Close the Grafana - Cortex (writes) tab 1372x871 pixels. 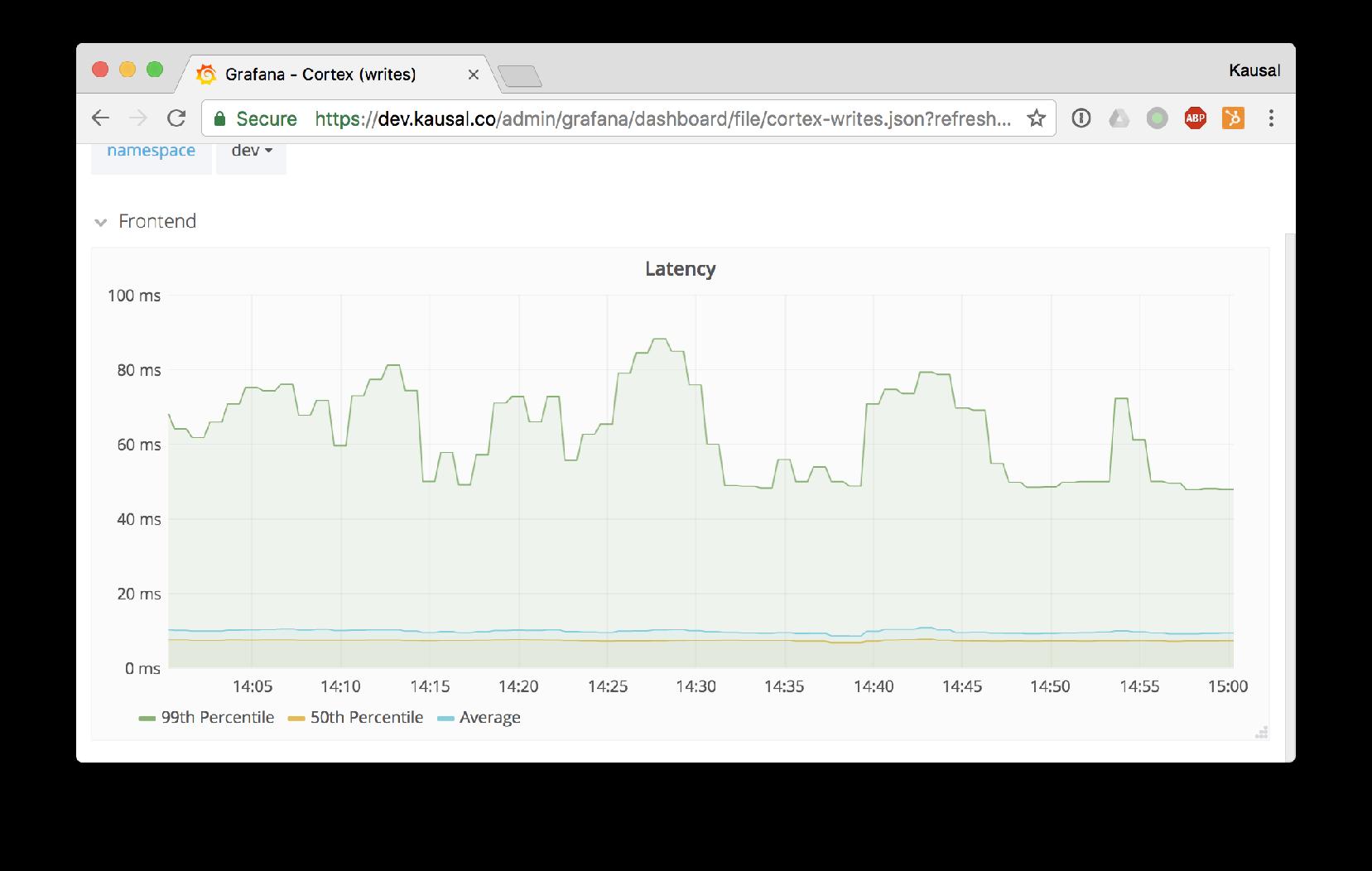[x=474, y=75]
